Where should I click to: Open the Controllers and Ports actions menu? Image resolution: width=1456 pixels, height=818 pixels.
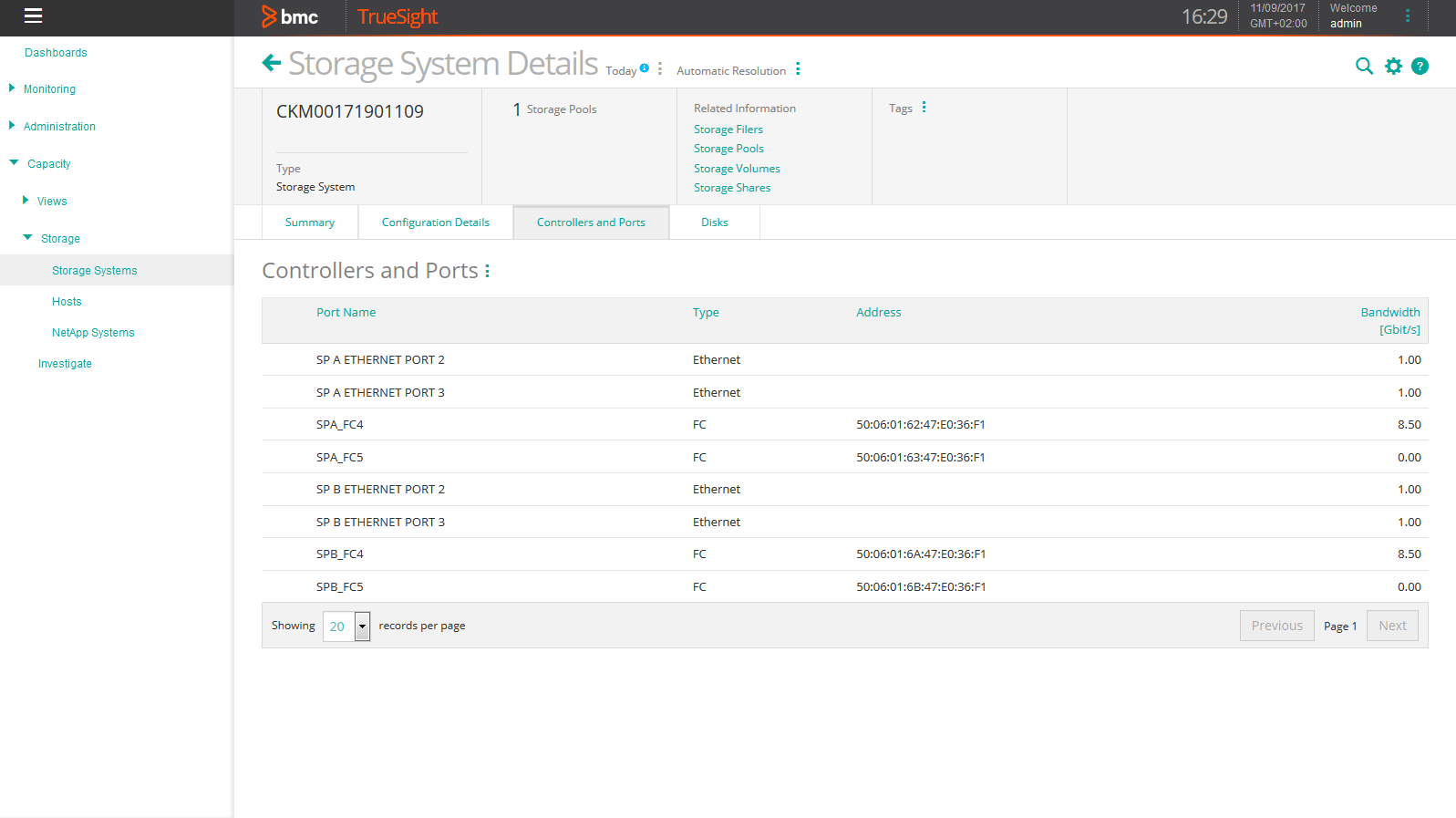click(x=488, y=271)
